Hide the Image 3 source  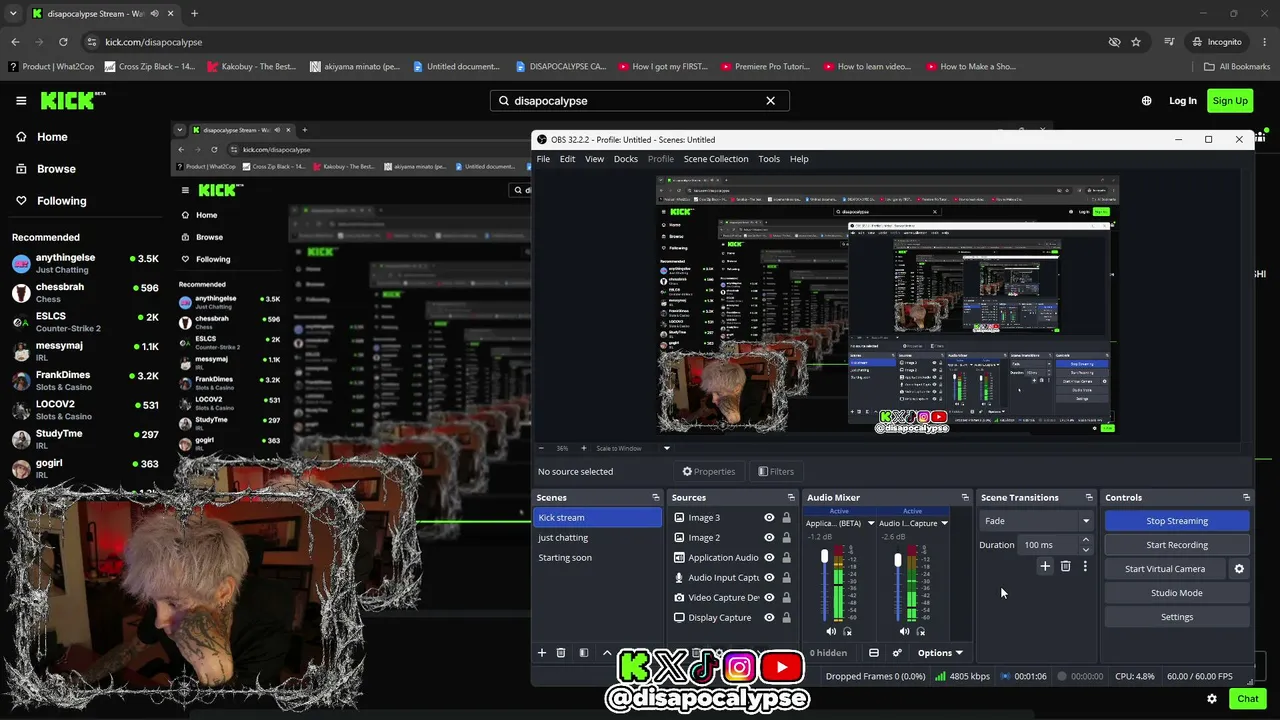coord(769,518)
